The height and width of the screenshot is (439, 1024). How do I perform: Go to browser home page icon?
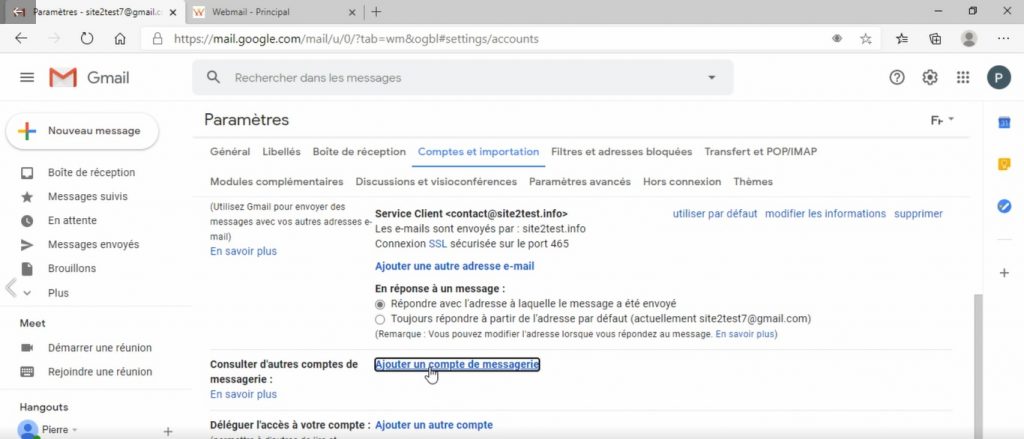tap(120, 39)
